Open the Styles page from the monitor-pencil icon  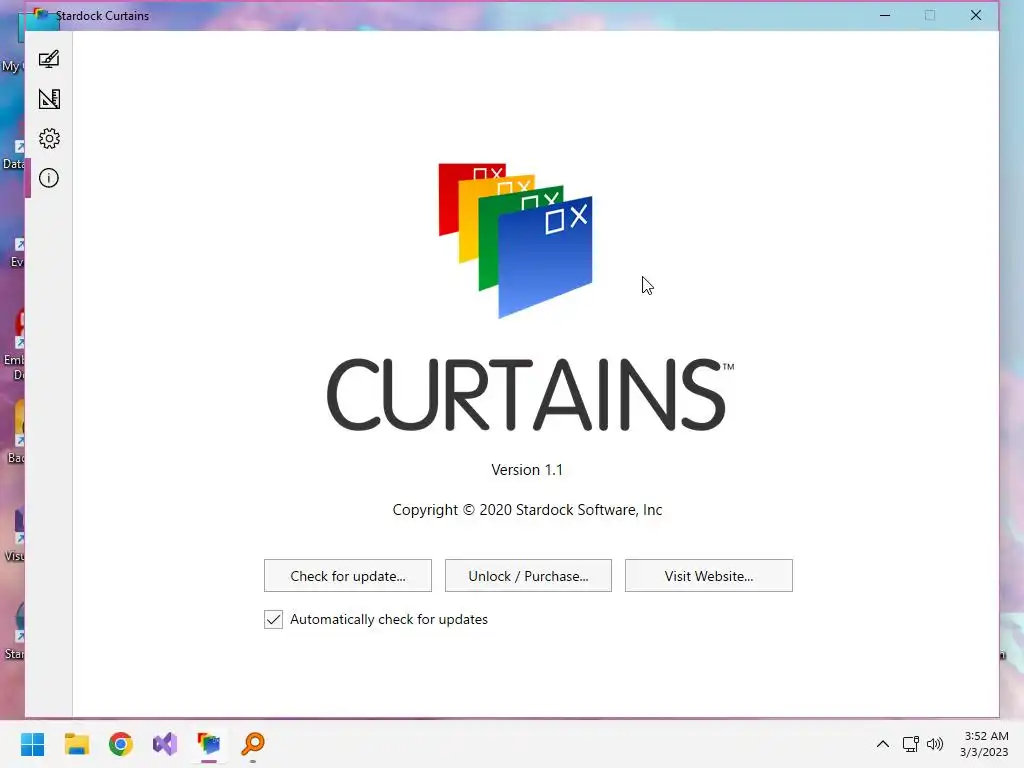click(x=49, y=59)
